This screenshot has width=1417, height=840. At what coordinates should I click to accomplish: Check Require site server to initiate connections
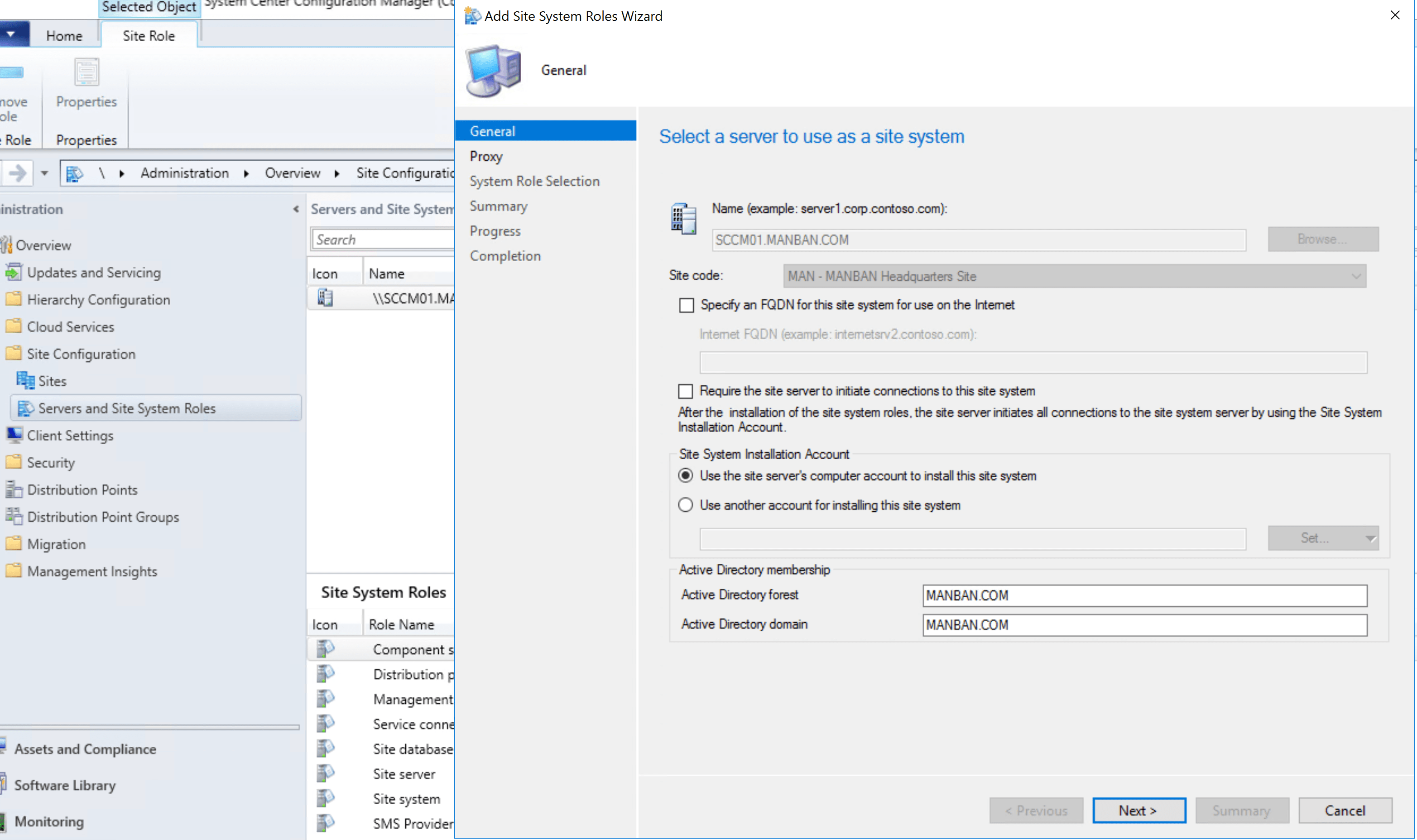click(685, 391)
